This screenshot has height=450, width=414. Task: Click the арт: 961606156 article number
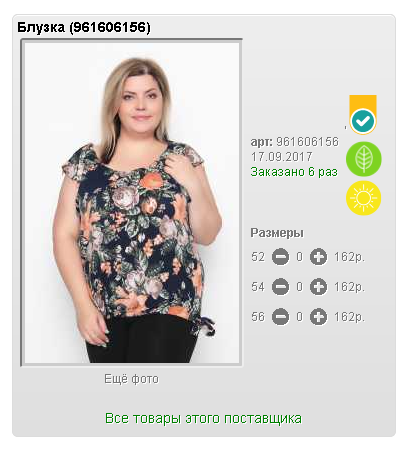point(294,142)
